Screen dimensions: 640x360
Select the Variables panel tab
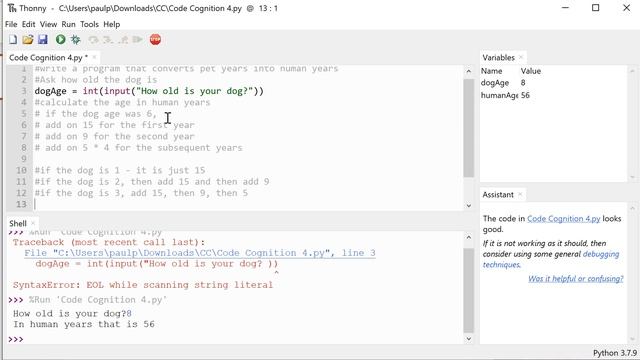coord(498,58)
